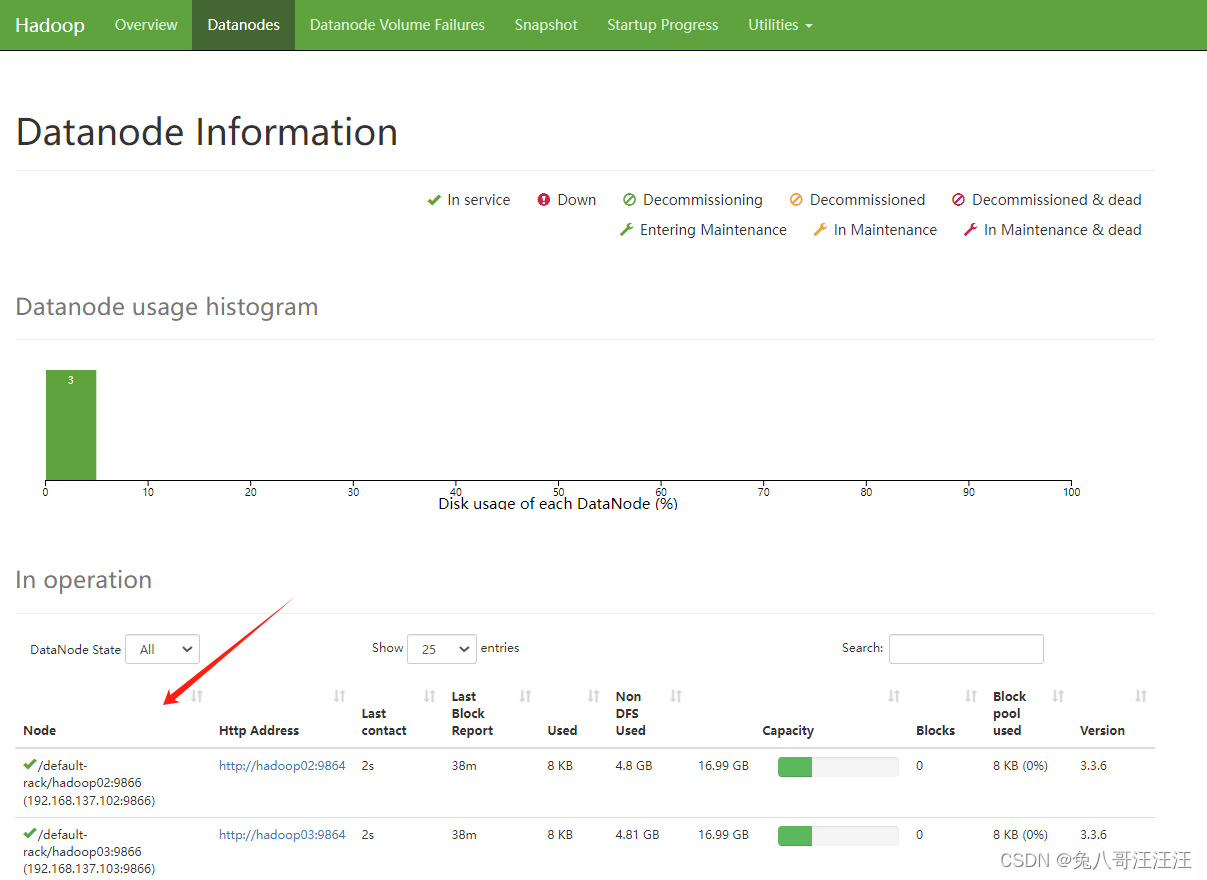1207x880 pixels.
Task: Click the Down red alert icon
Action: 544,200
